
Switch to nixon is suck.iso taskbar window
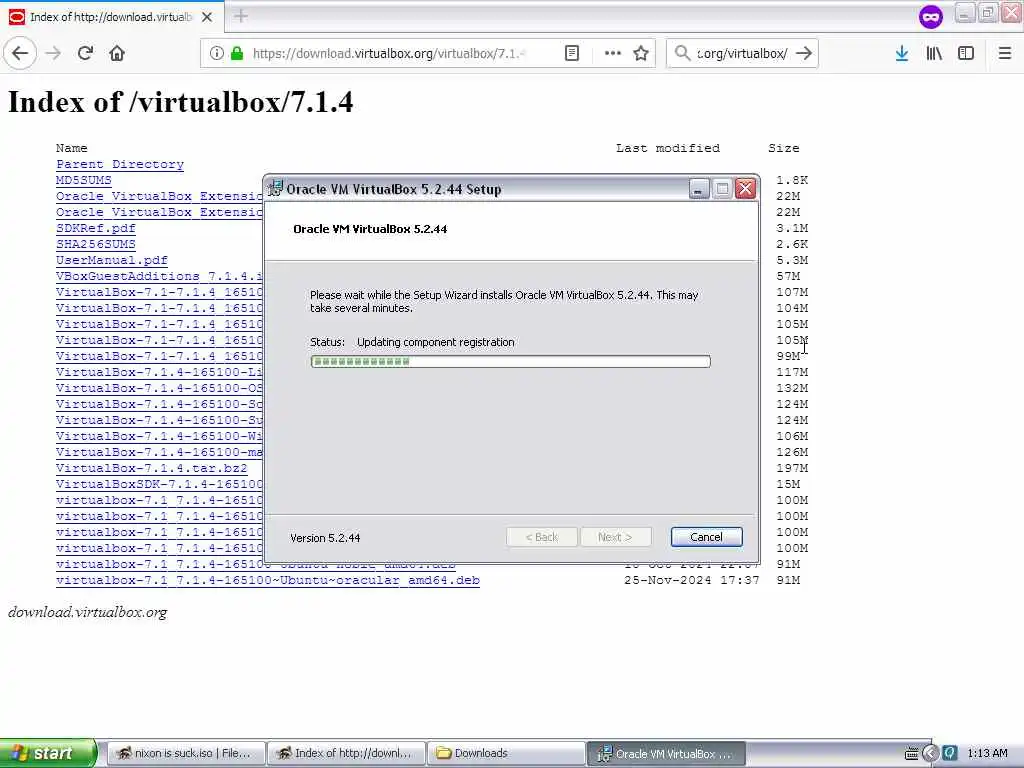coord(186,753)
